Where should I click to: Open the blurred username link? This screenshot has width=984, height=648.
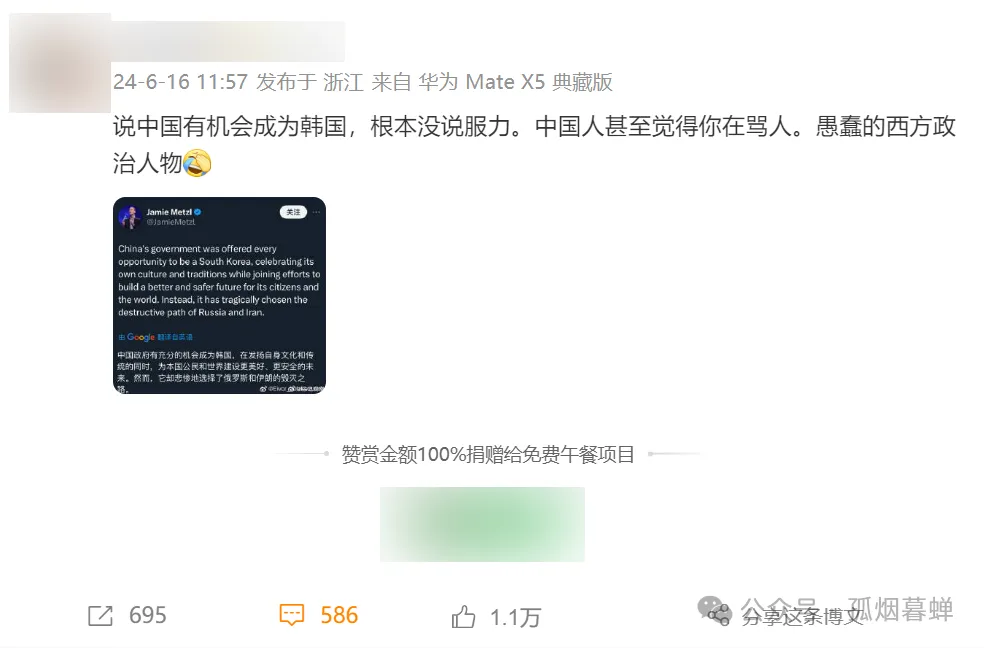coord(228,41)
